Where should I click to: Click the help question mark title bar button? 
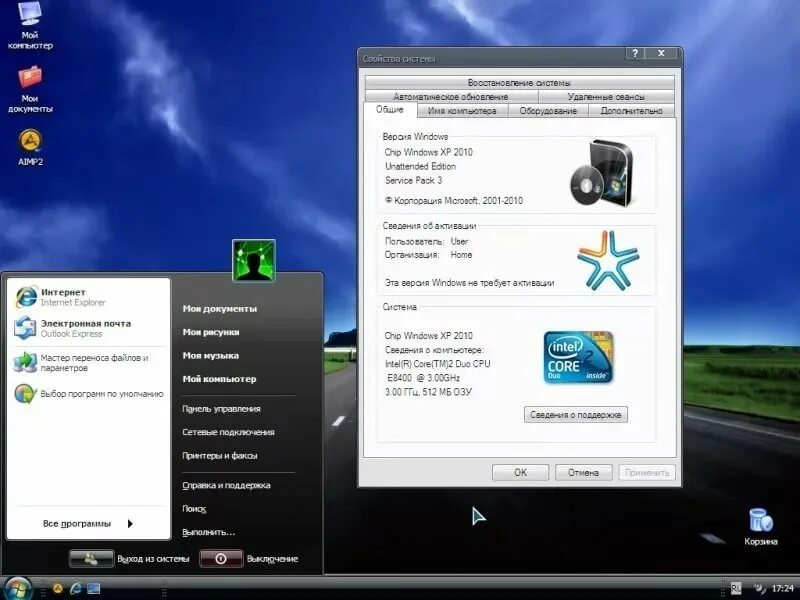click(x=635, y=53)
